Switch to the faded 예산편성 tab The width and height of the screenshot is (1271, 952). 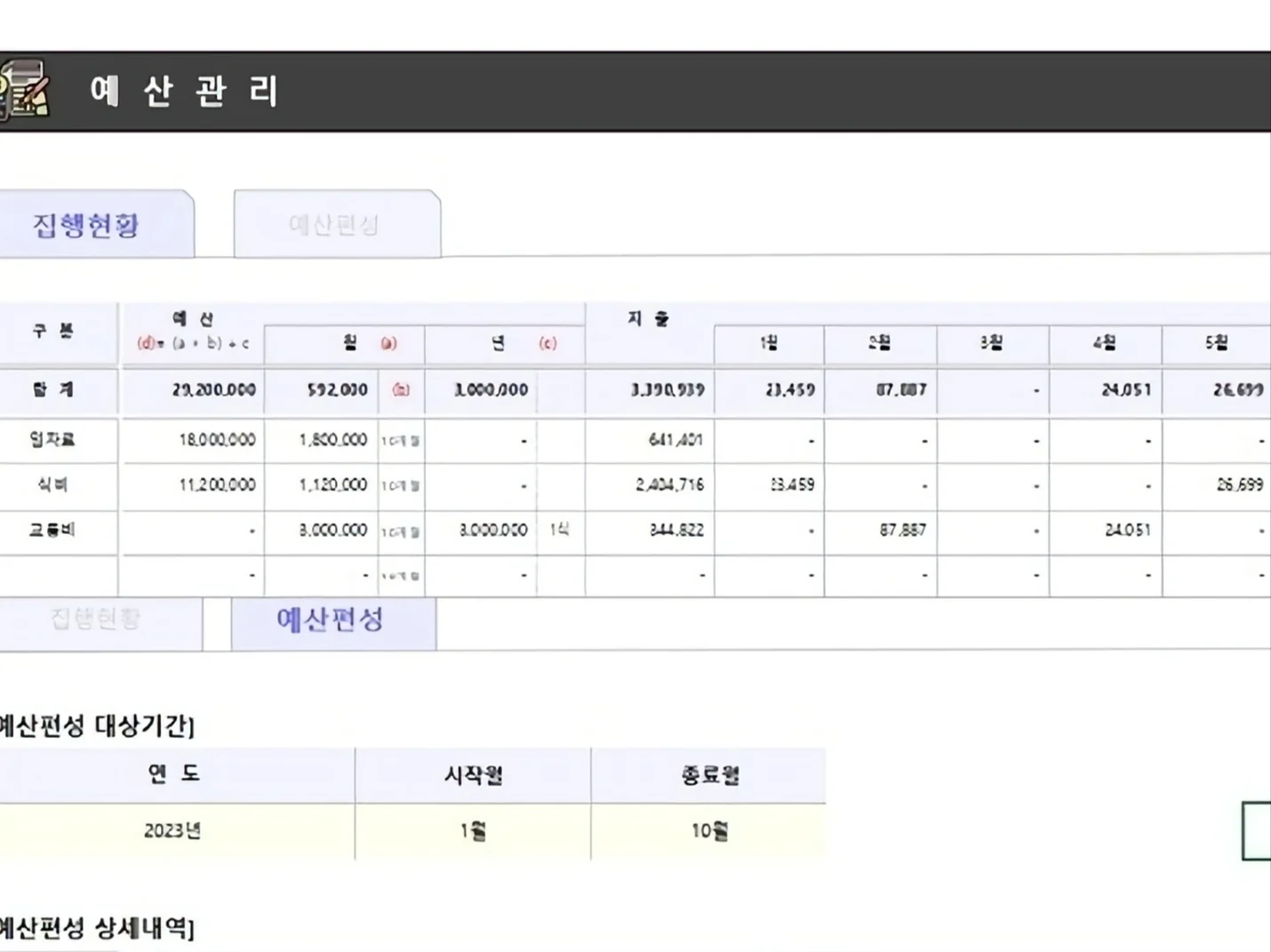click(x=337, y=224)
